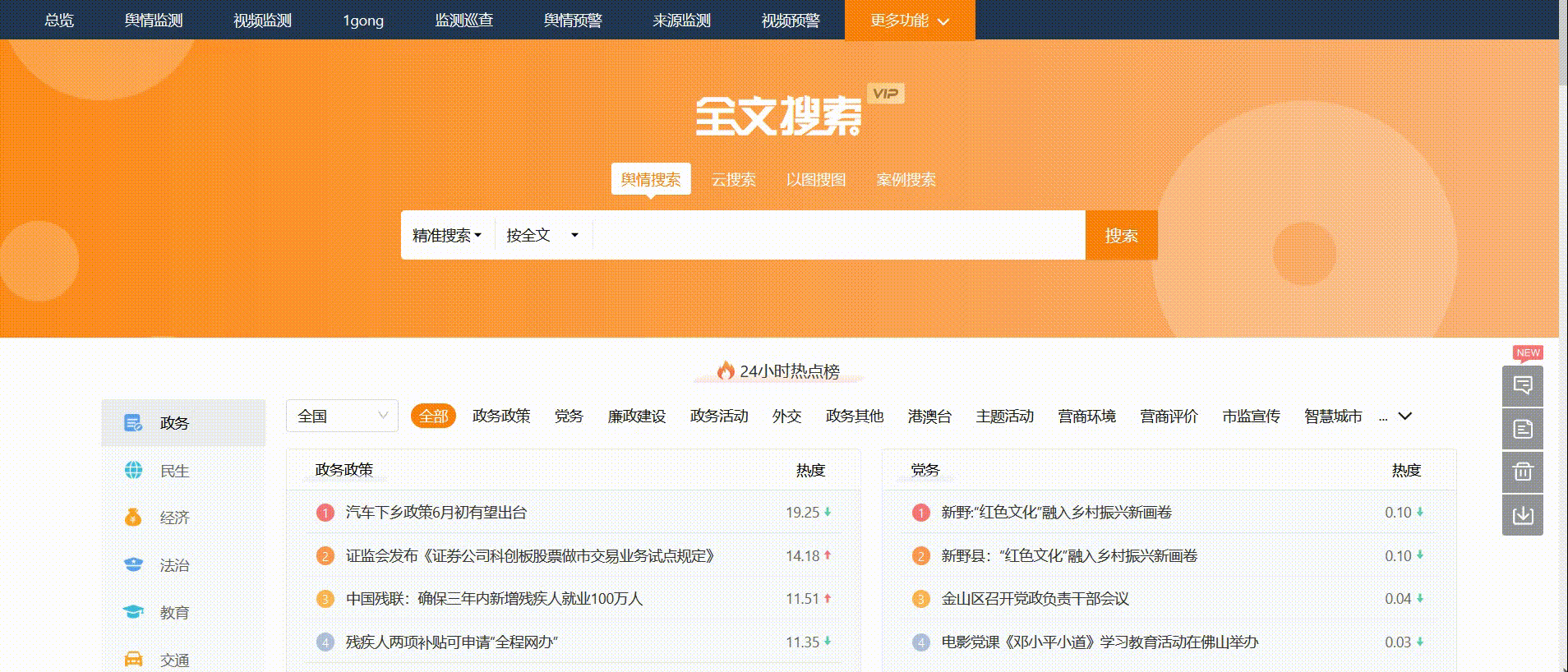Switch to the 云搜索 tab
The width and height of the screenshot is (1568, 672).
pos(733,179)
